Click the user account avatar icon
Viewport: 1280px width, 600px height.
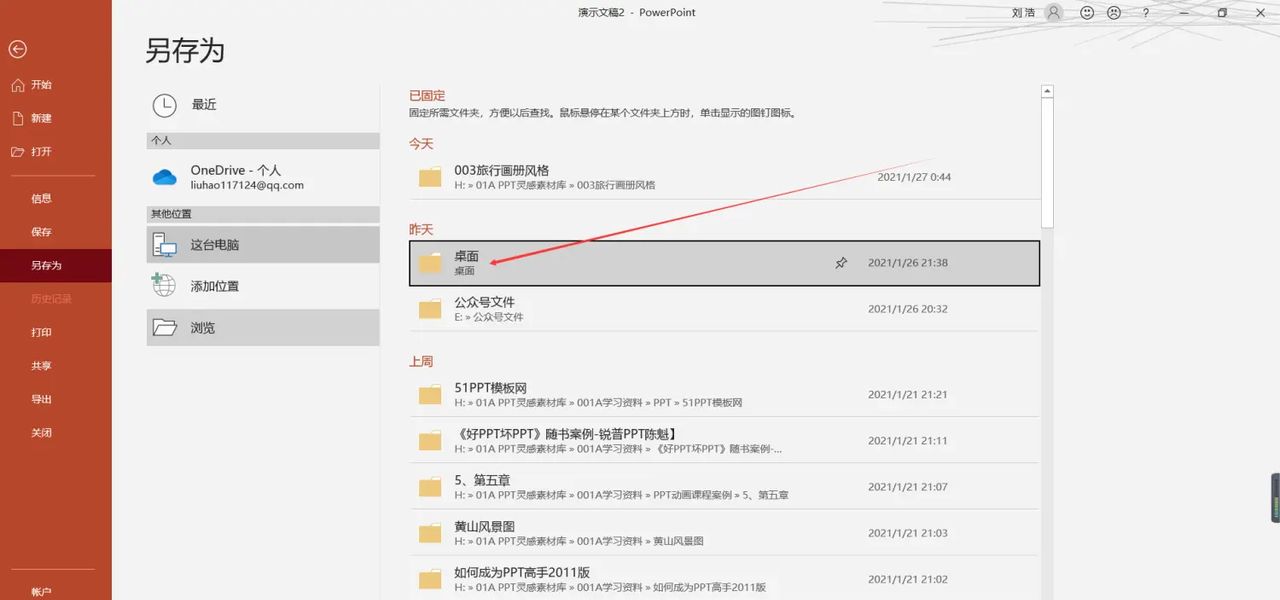click(x=1055, y=12)
